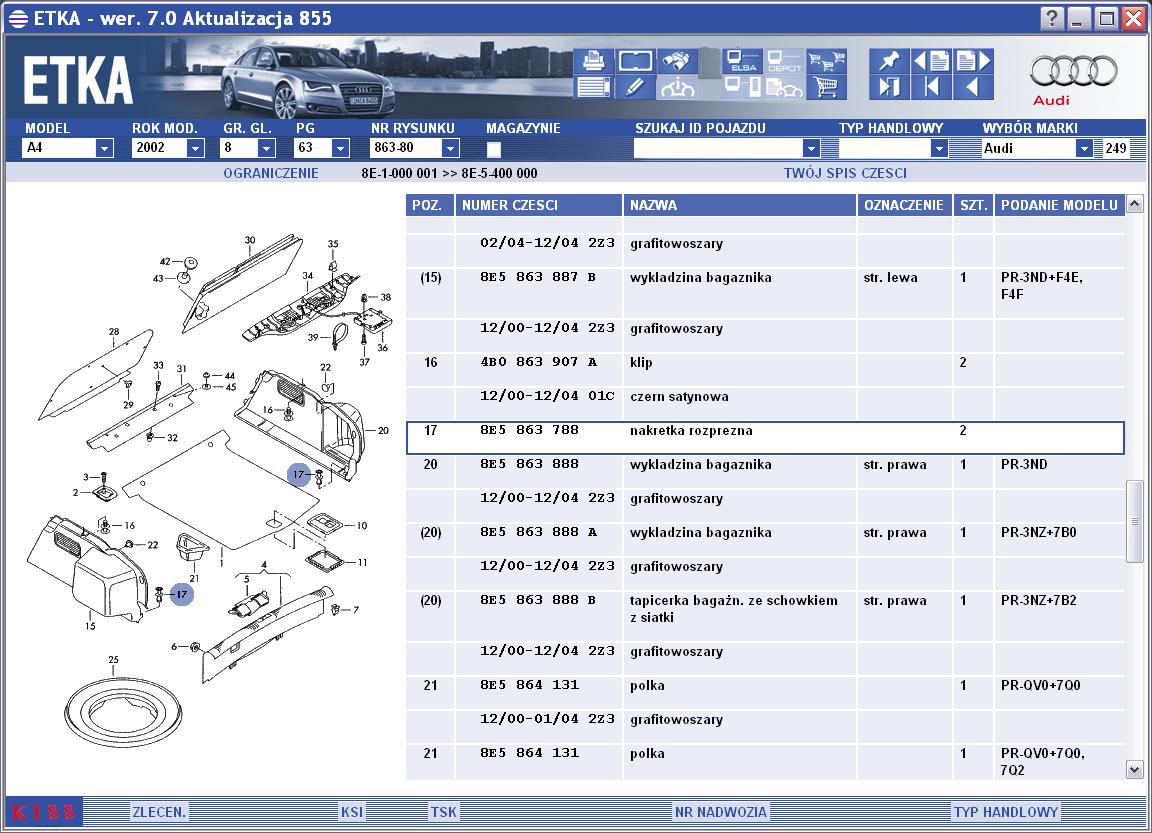Click part number 30 in the diagram
Image resolution: width=1152 pixels, height=833 pixels.
point(250,240)
